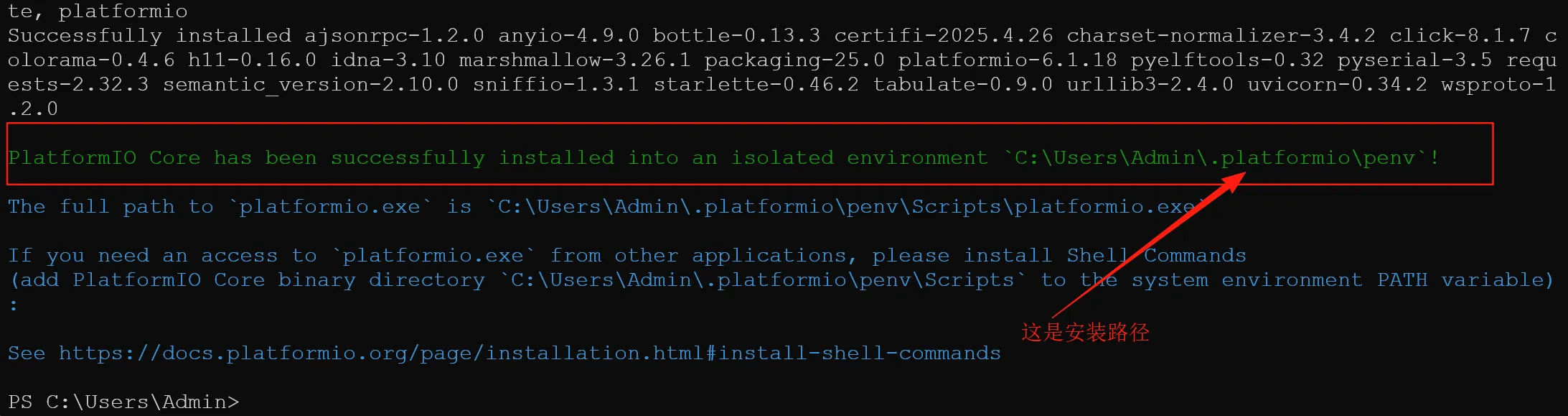Click the 'Successfully installed ajsonrpc-1.2.0' line
The height and width of the screenshot is (416, 1568).
[x=246, y=35]
